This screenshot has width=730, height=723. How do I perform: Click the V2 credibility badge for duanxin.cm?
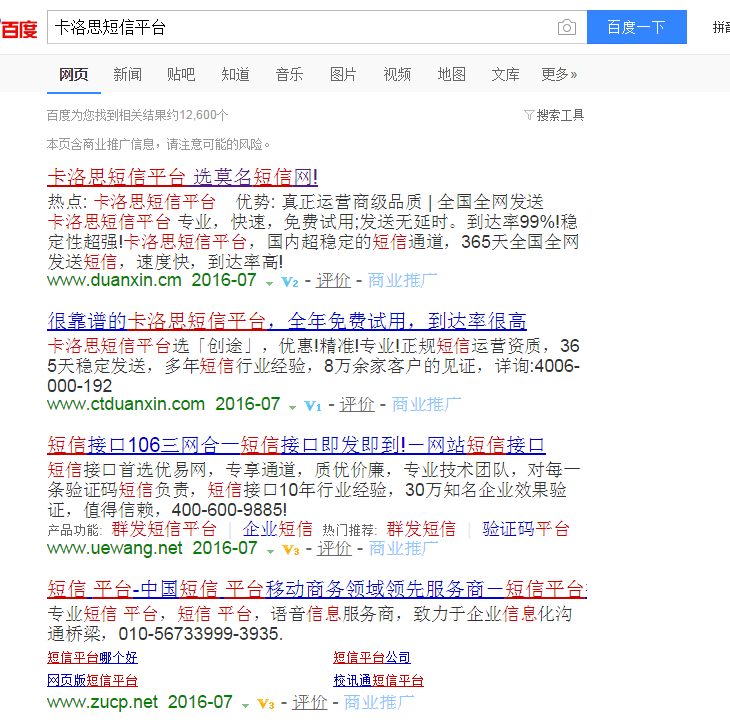(290, 282)
